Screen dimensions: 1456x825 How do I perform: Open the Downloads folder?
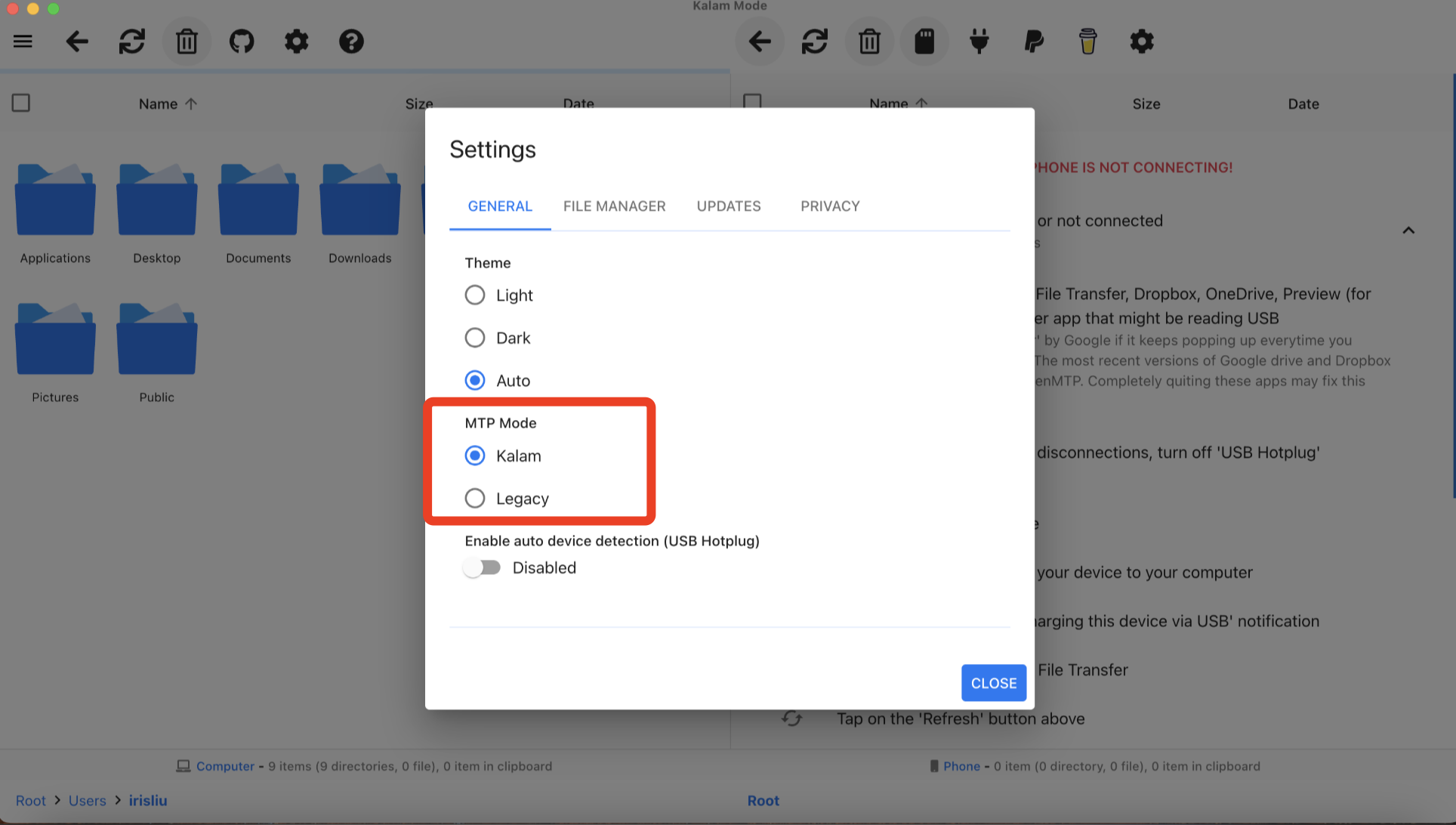(360, 213)
